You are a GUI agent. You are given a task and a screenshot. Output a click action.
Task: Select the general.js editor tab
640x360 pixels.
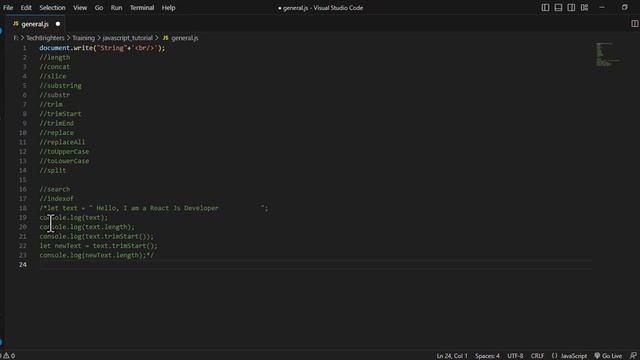coord(36,24)
